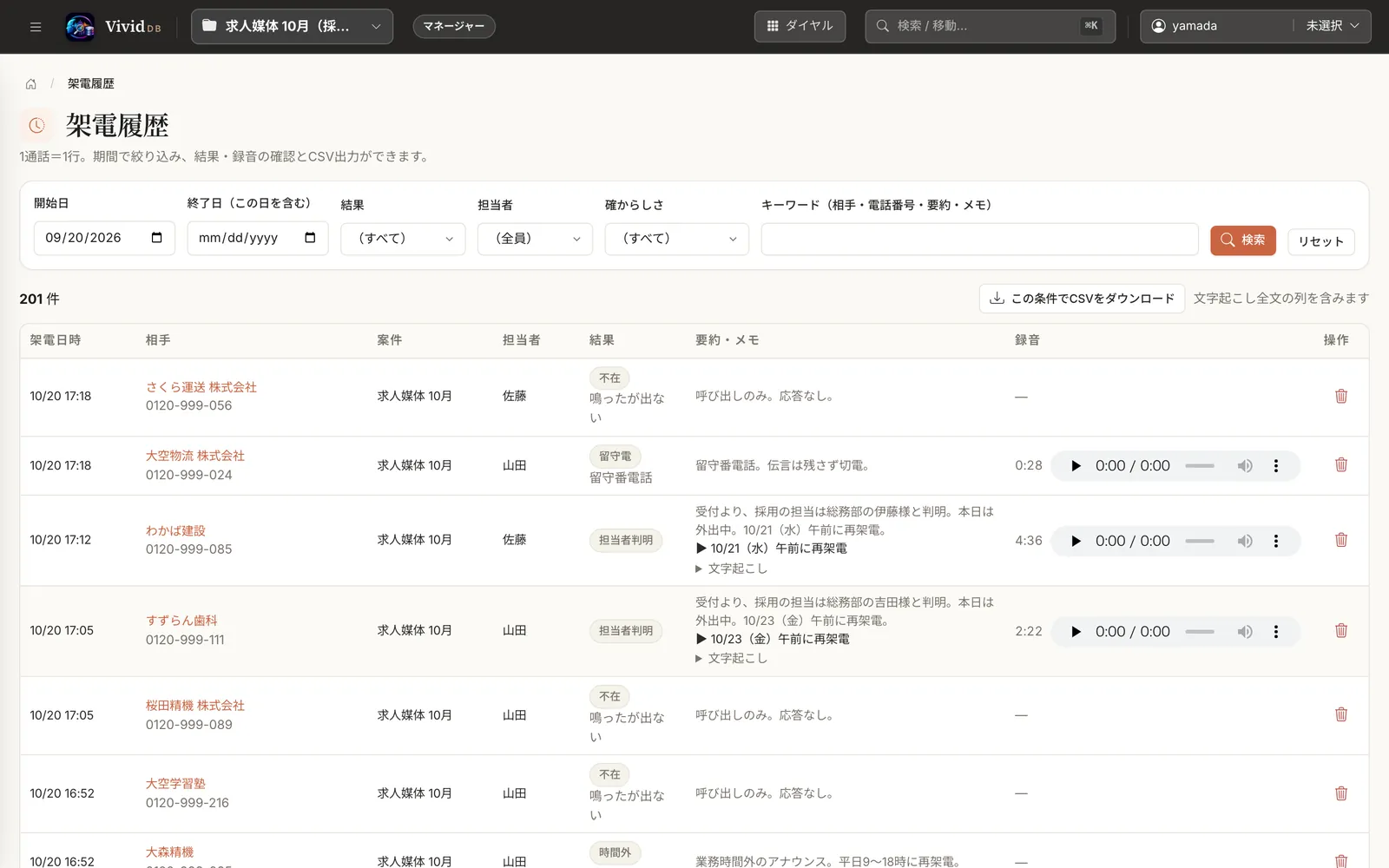Mute the すずらん歯科 recording audio
Image resolution: width=1389 pixels, height=868 pixels.
1245,631
